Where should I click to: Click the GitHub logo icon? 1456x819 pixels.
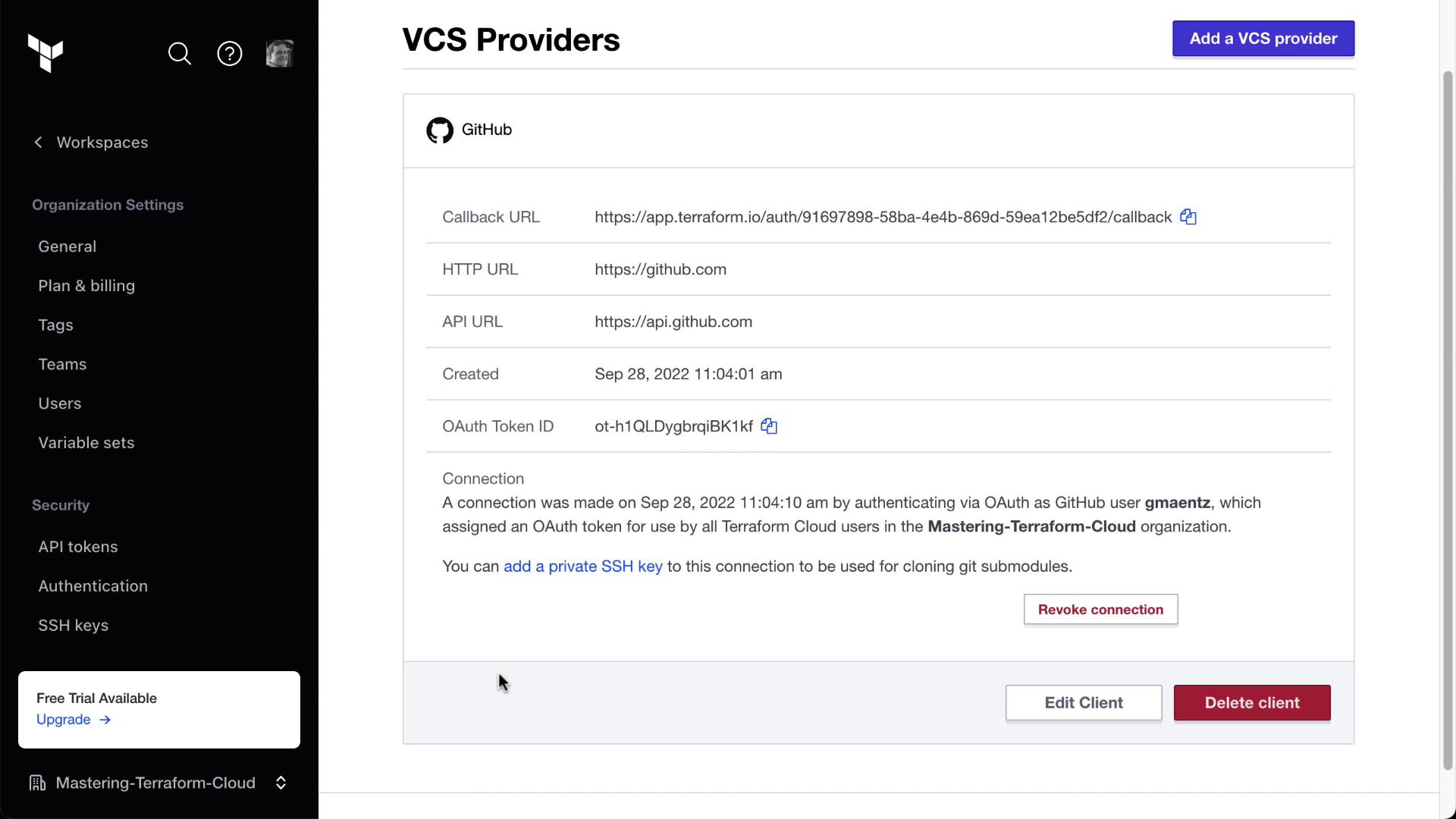(440, 130)
